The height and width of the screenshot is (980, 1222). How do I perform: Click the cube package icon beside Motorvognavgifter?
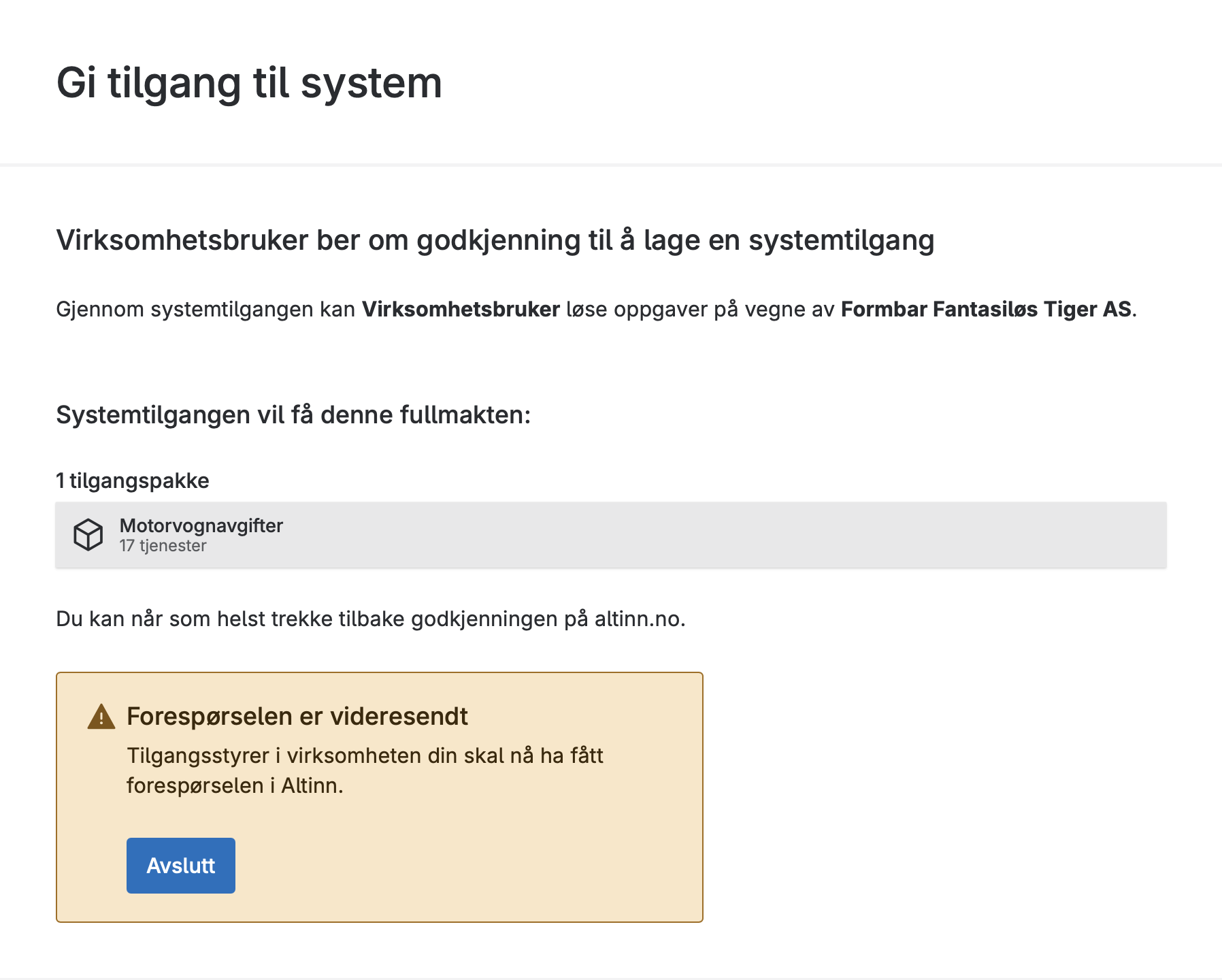tap(88, 535)
